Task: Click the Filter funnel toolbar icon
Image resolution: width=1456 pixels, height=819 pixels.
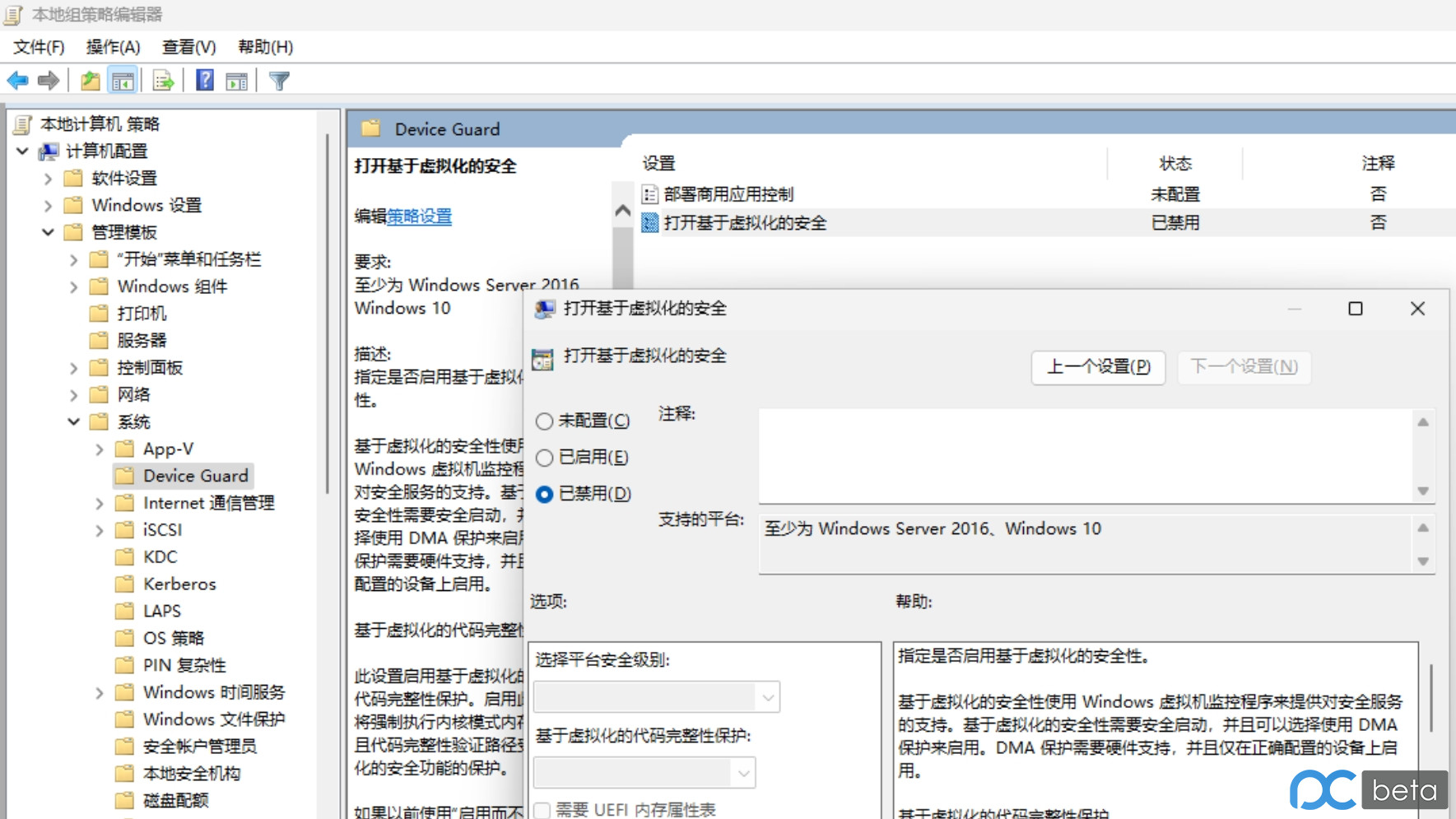Action: pos(279,81)
